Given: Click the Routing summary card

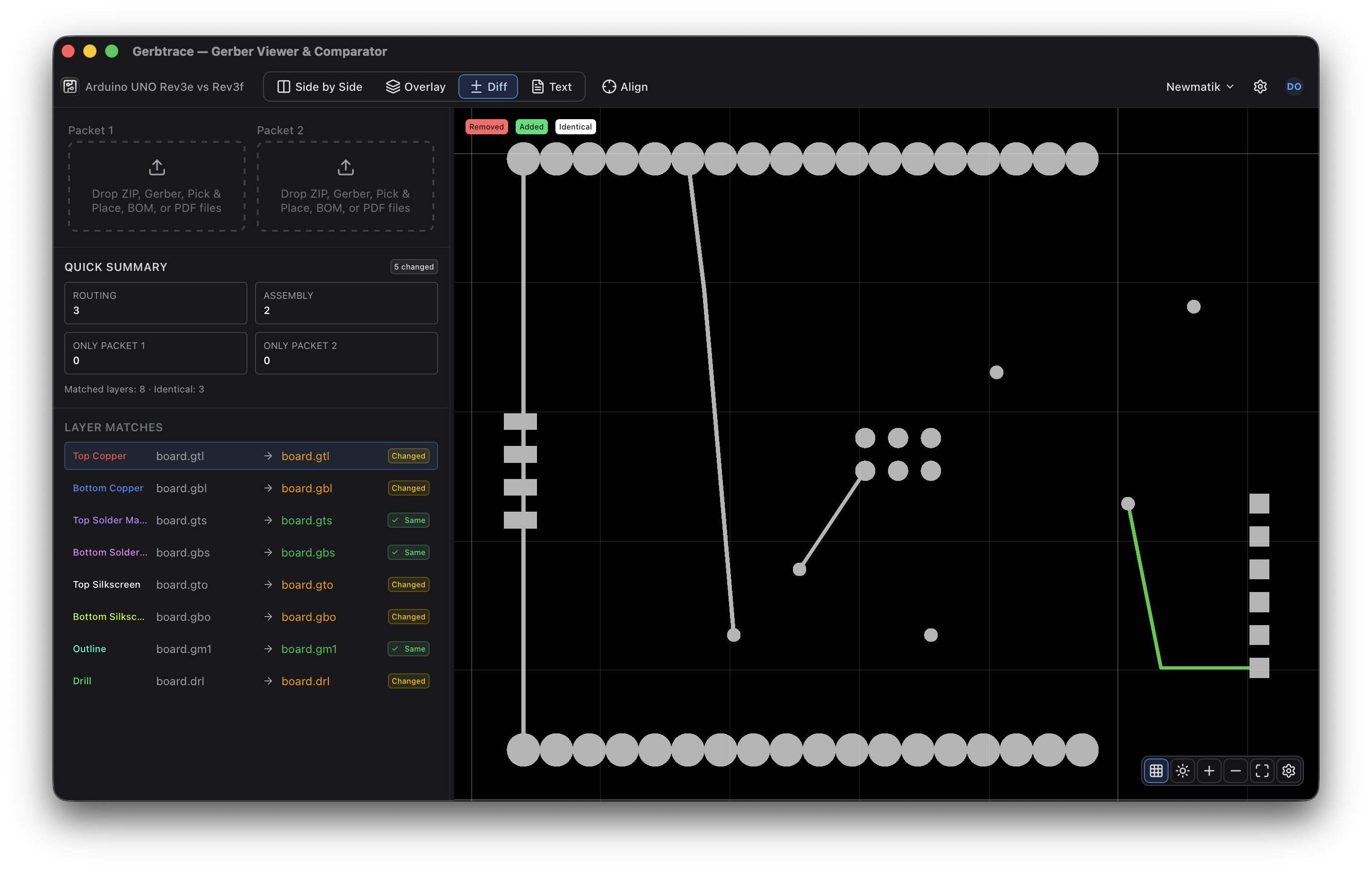Looking at the screenshot, I should pyautogui.click(x=156, y=303).
